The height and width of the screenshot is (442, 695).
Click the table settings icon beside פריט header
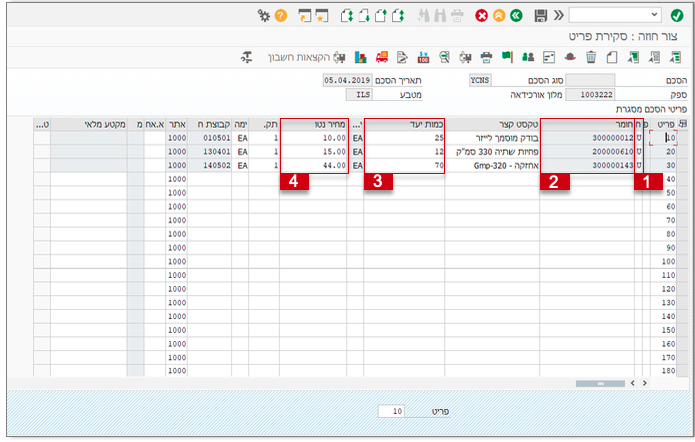(x=683, y=124)
